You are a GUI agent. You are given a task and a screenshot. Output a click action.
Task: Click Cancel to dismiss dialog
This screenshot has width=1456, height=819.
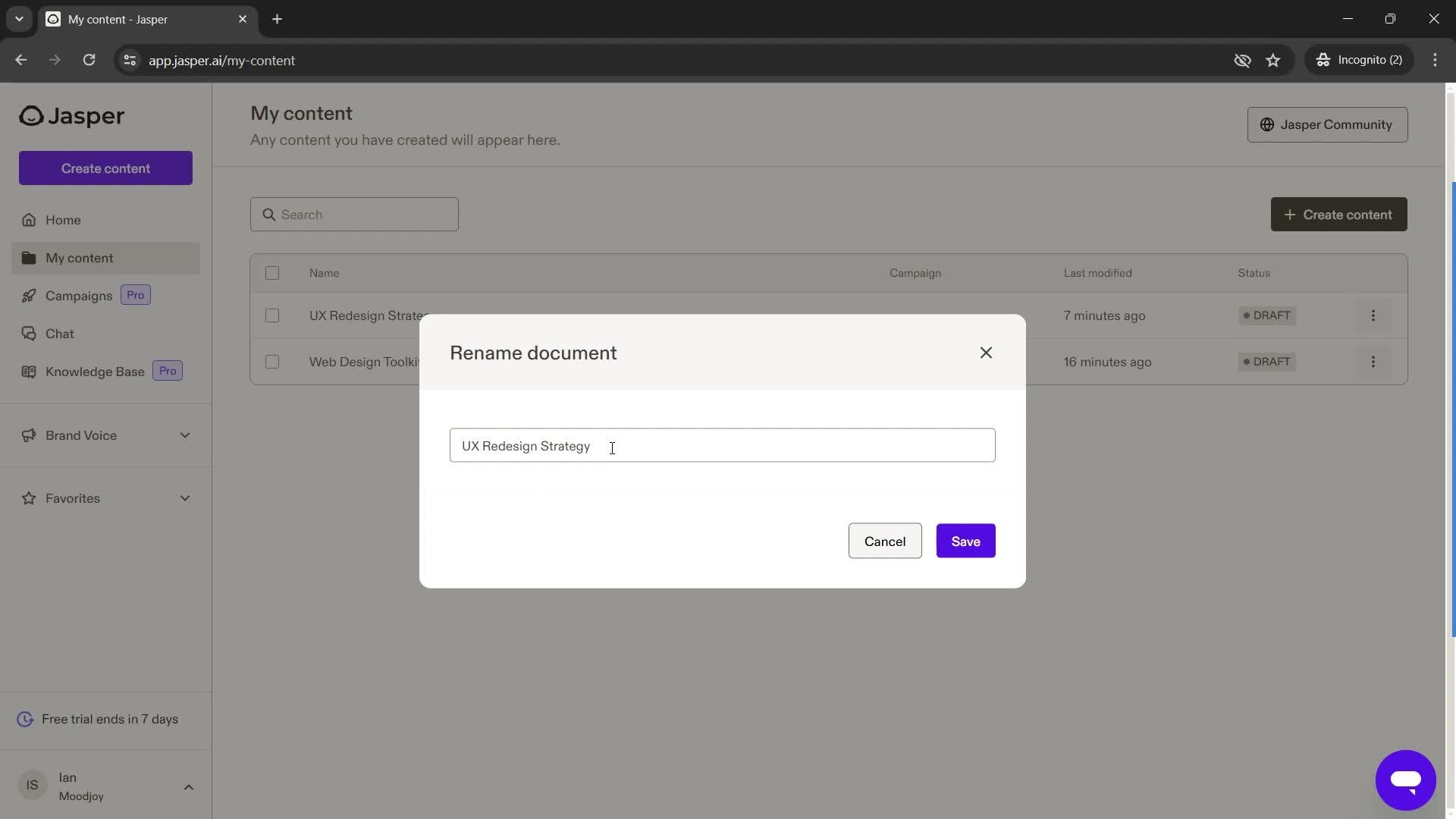(x=885, y=540)
